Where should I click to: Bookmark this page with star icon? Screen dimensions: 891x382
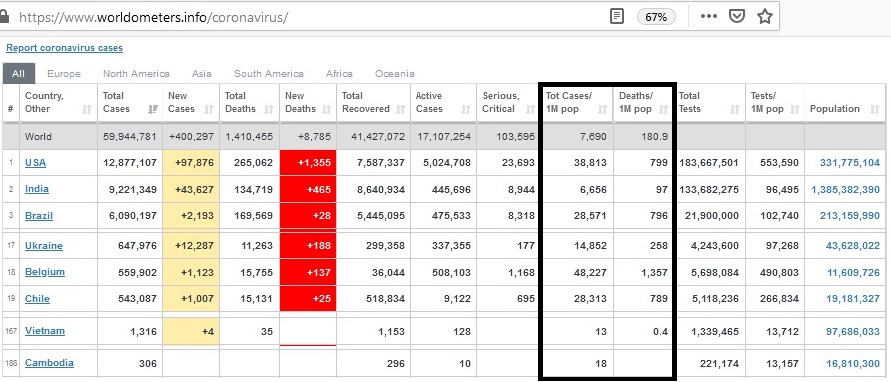(x=765, y=16)
